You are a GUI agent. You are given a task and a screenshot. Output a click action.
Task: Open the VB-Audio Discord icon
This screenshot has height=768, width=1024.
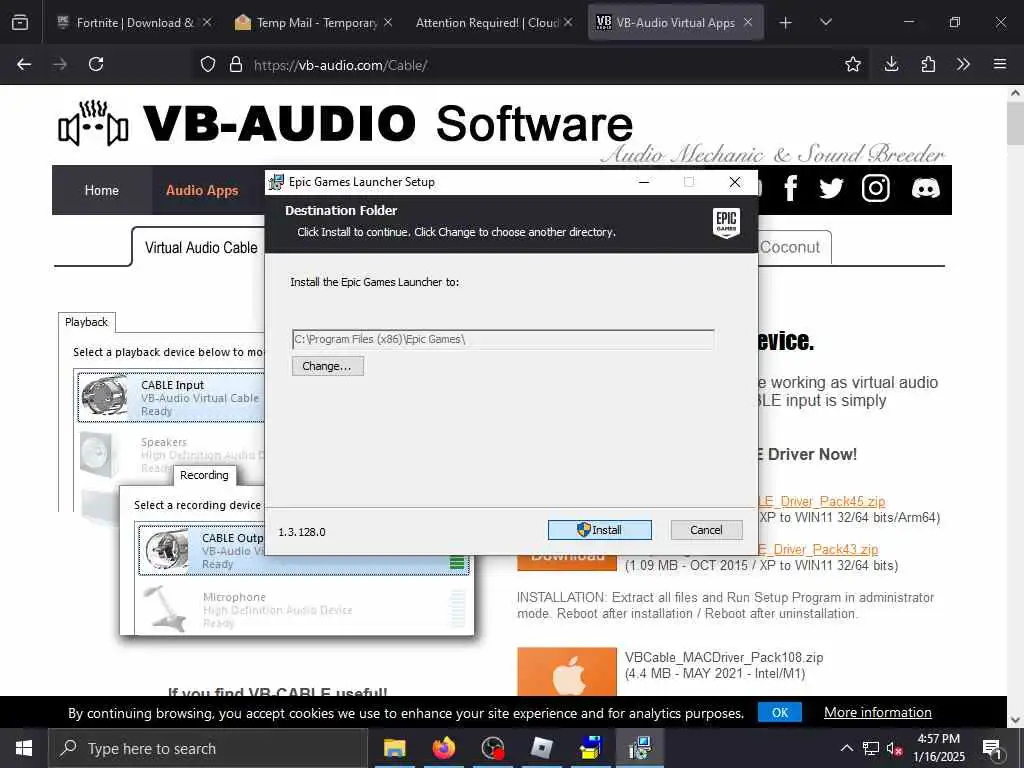point(925,188)
